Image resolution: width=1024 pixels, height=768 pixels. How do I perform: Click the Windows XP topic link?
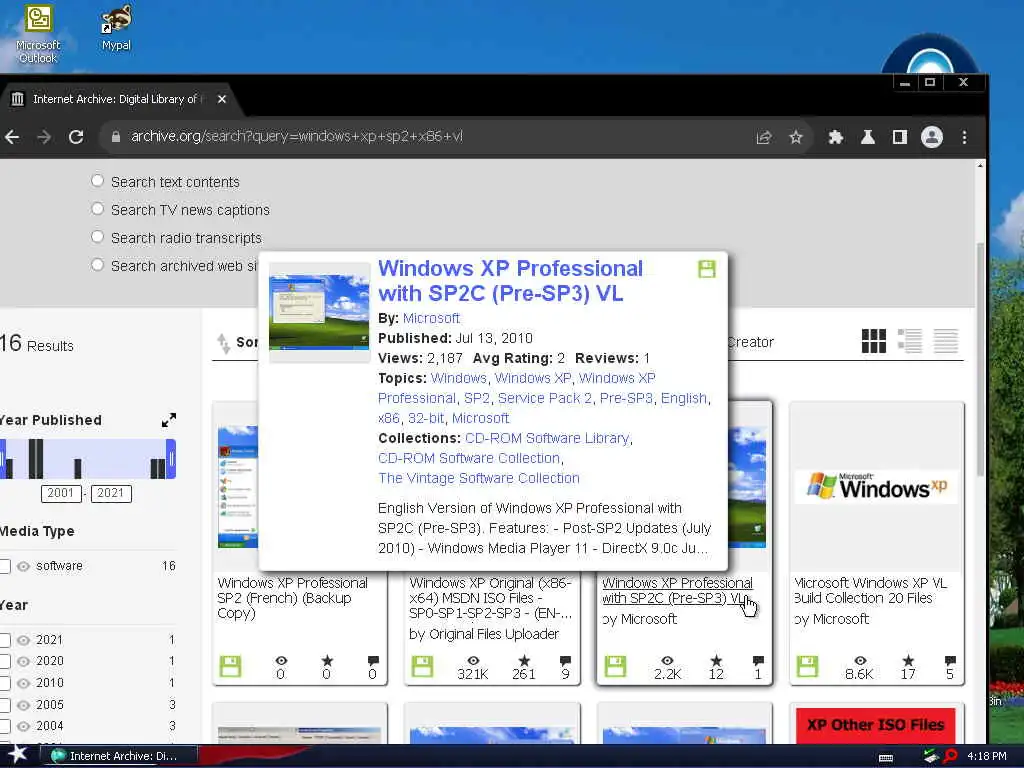coord(532,378)
